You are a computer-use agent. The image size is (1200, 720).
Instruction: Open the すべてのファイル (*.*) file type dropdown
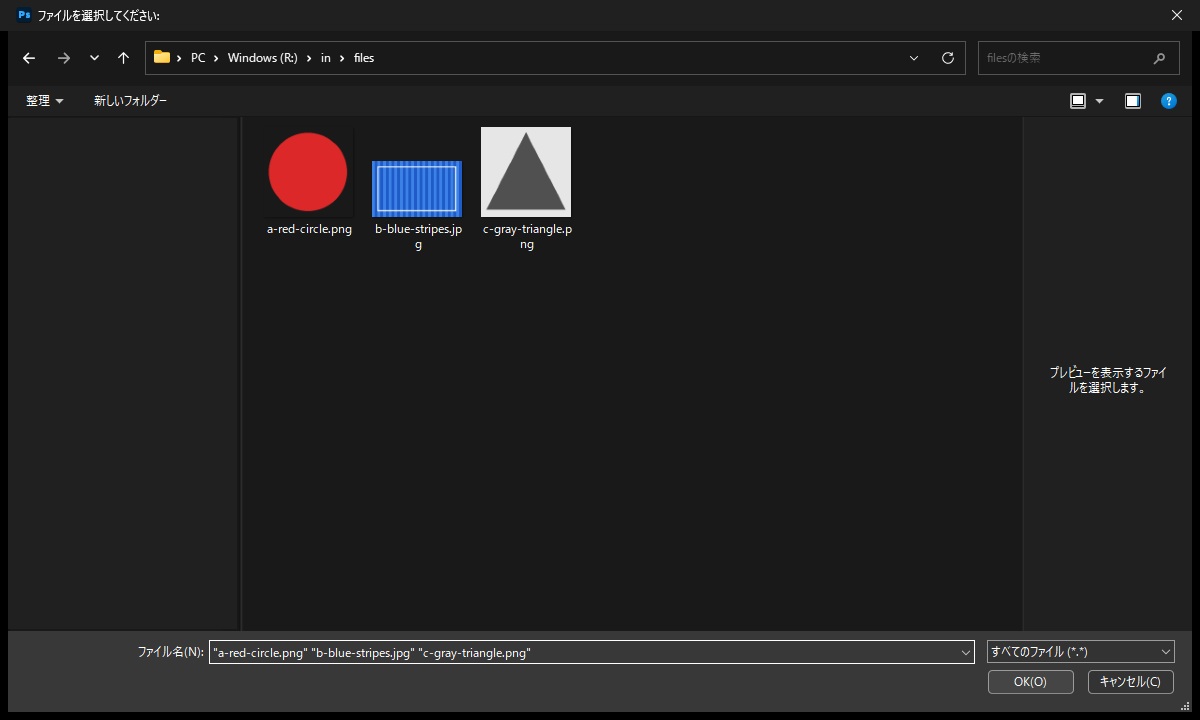tap(1080, 652)
